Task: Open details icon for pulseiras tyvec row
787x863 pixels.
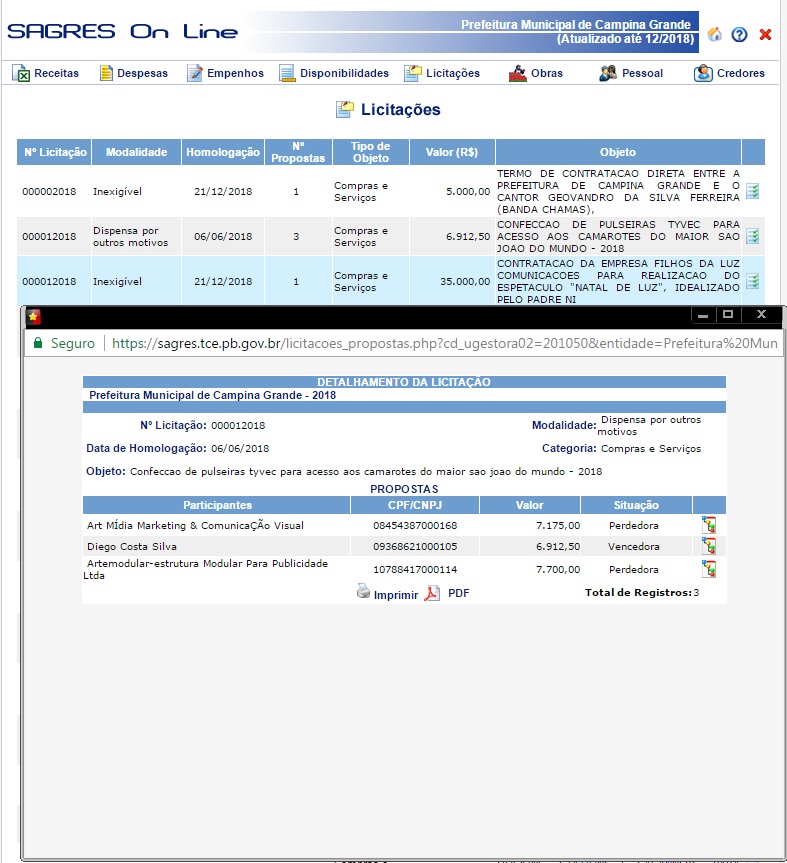Action: click(752, 236)
